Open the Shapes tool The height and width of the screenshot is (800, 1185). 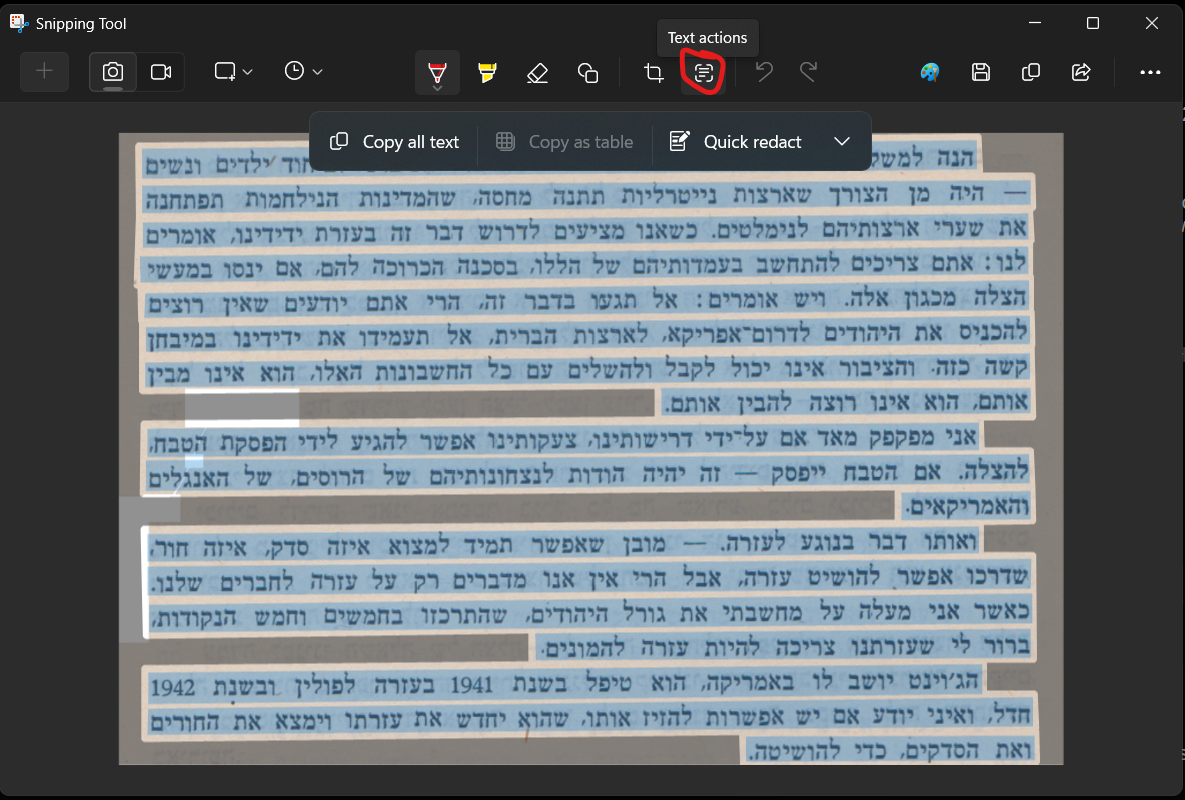[x=587, y=73]
